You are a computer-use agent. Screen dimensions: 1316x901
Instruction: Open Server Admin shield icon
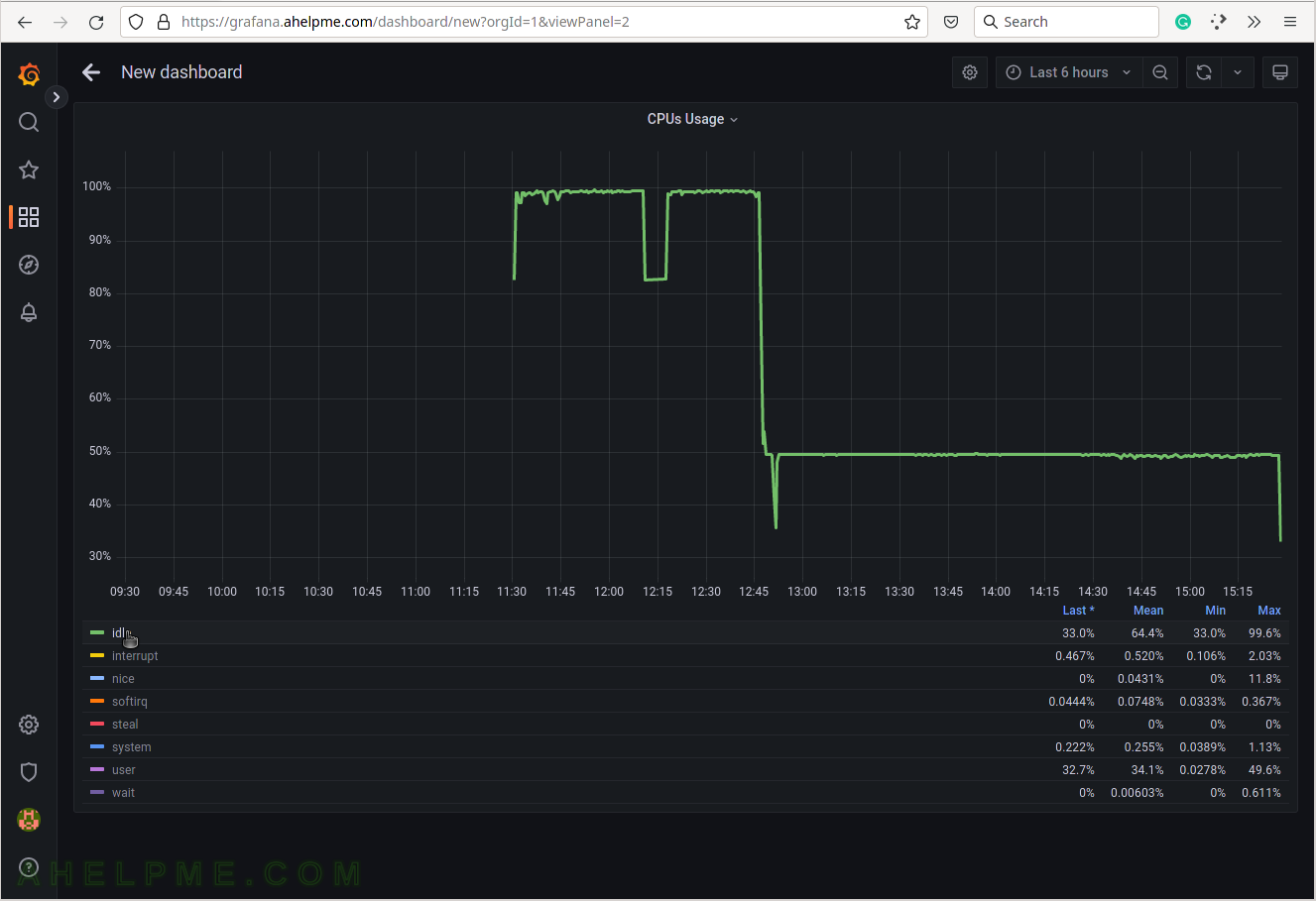(29, 772)
